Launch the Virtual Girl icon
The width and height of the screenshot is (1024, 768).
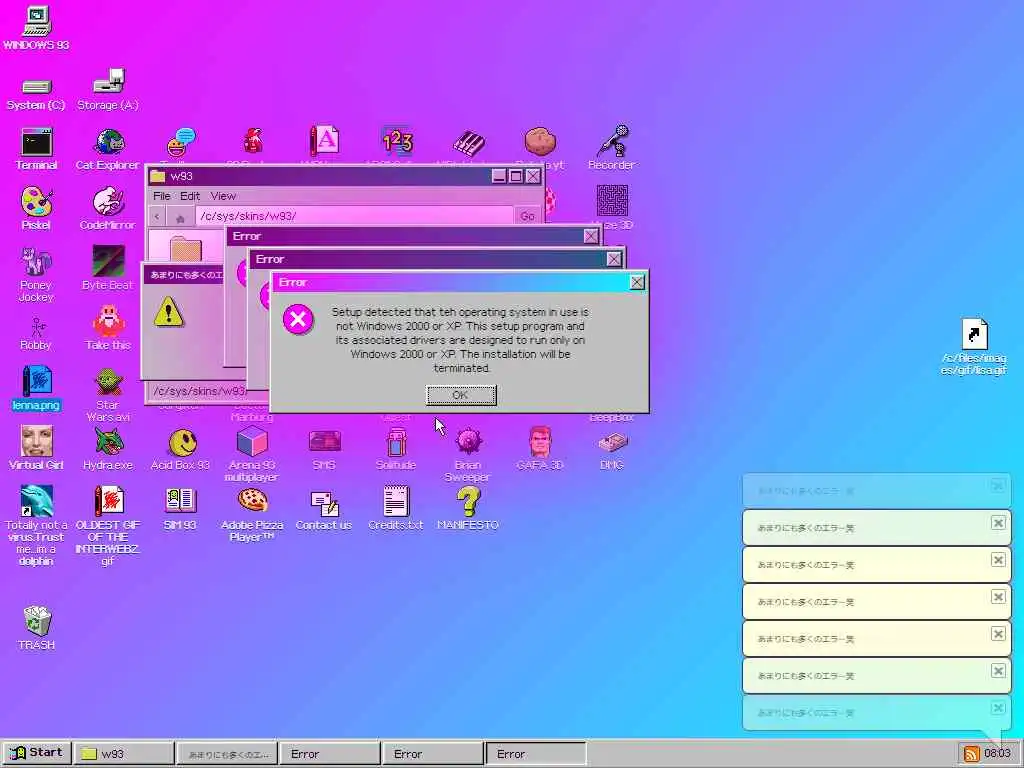[x=36, y=441]
